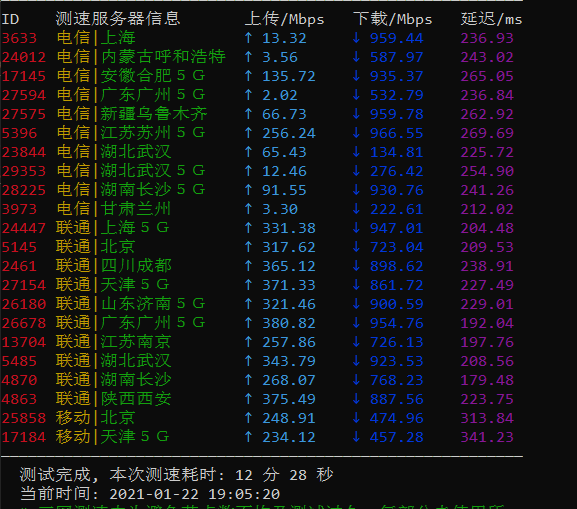Click the upload value 135.72
Viewport: 577px width, 509px height.
pyautogui.click(x=289, y=76)
